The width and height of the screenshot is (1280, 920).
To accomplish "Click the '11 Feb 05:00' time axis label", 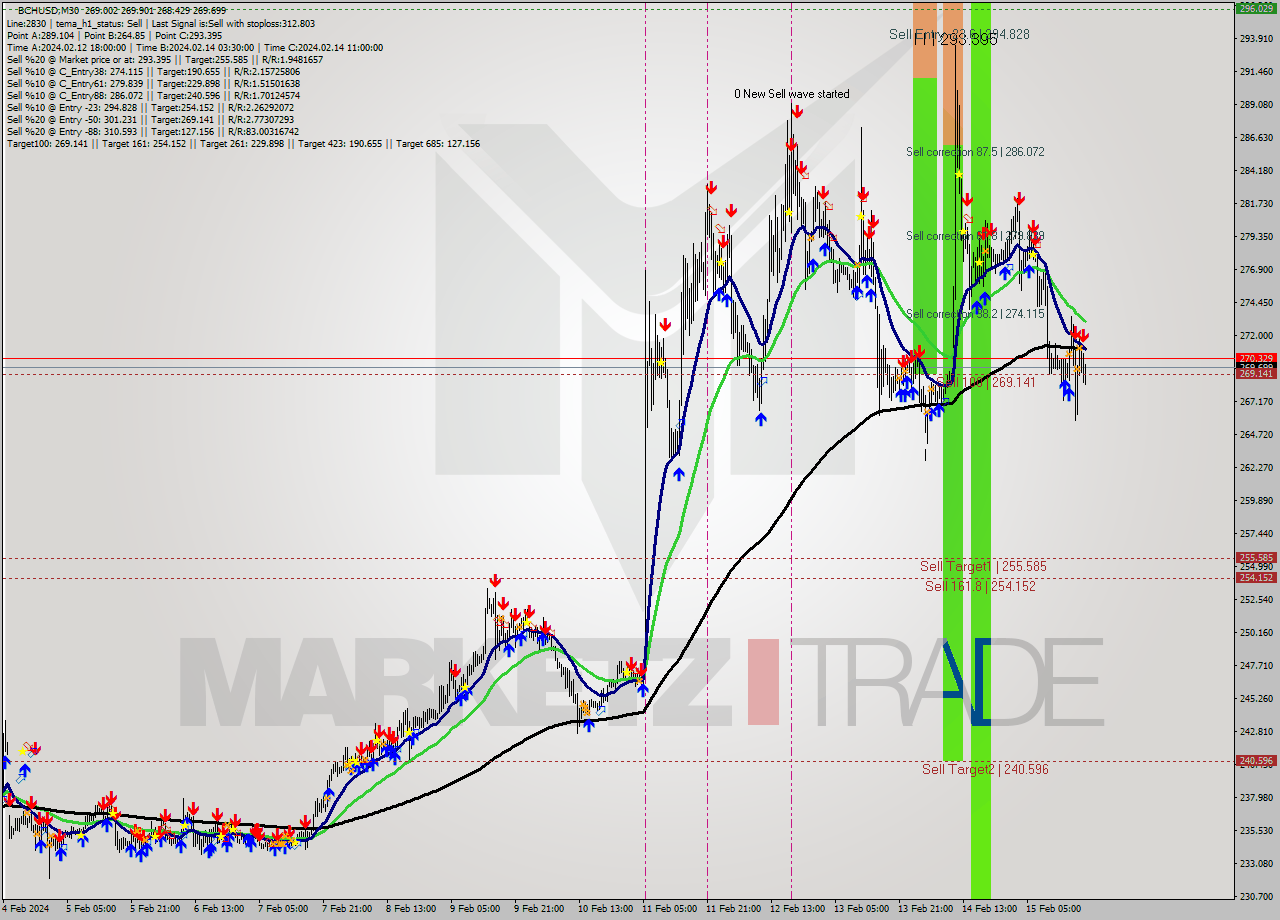I will click(x=669, y=909).
